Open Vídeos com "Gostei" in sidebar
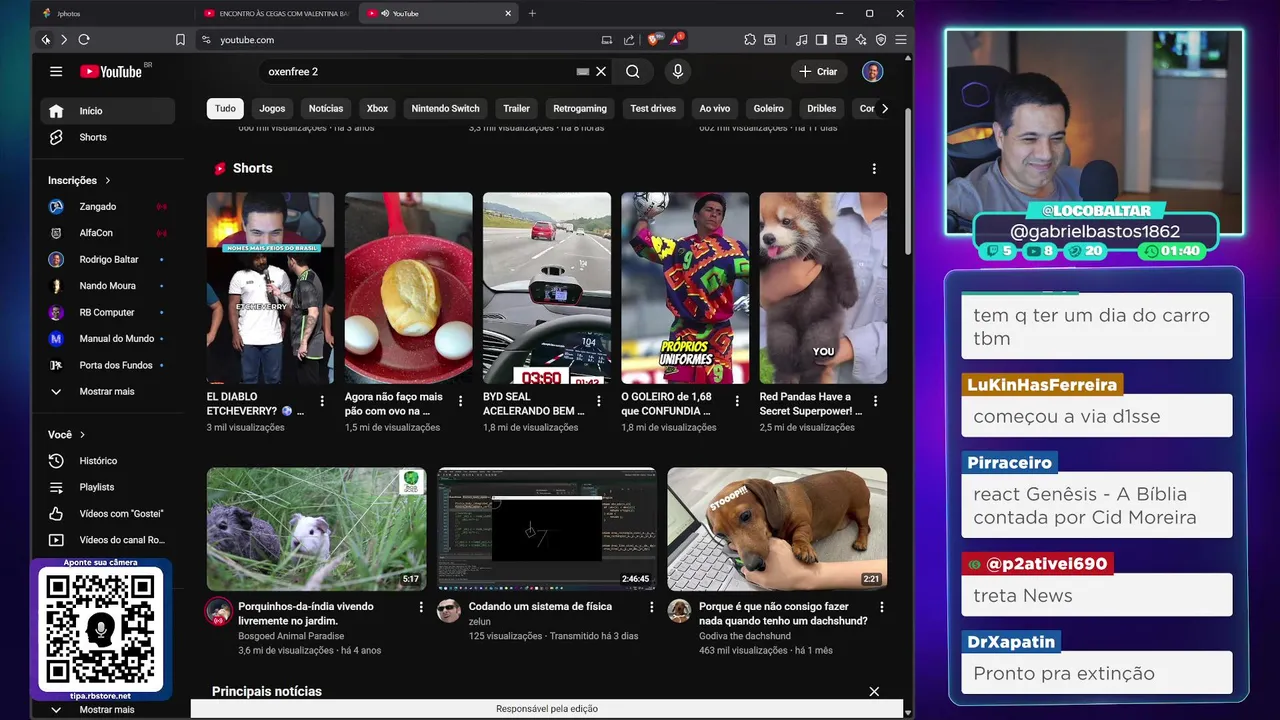Viewport: 1280px width, 720px height. (x=107, y=514)
